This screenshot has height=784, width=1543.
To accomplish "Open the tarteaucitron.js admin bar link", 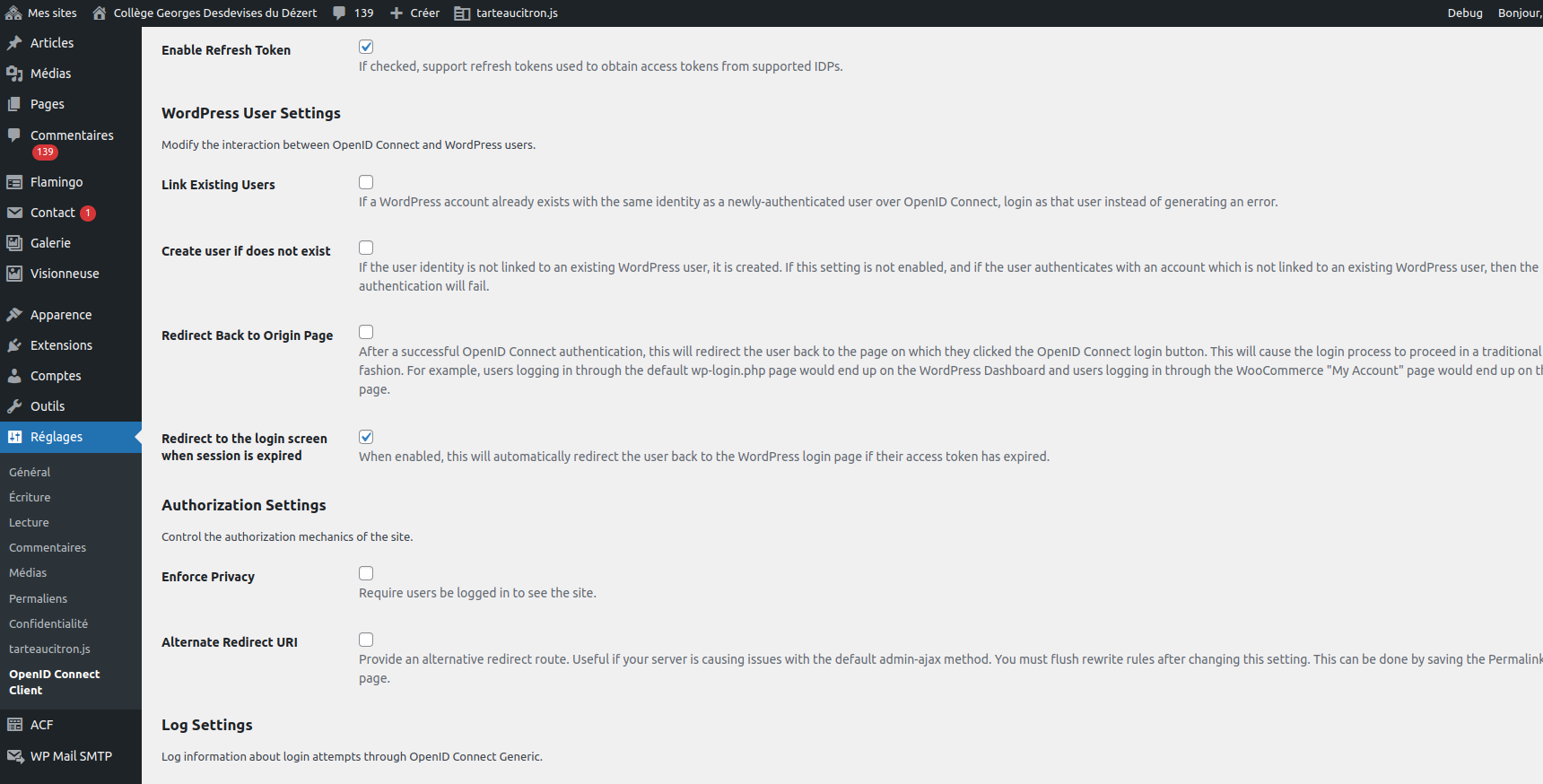I will click(x=506, y=13).
